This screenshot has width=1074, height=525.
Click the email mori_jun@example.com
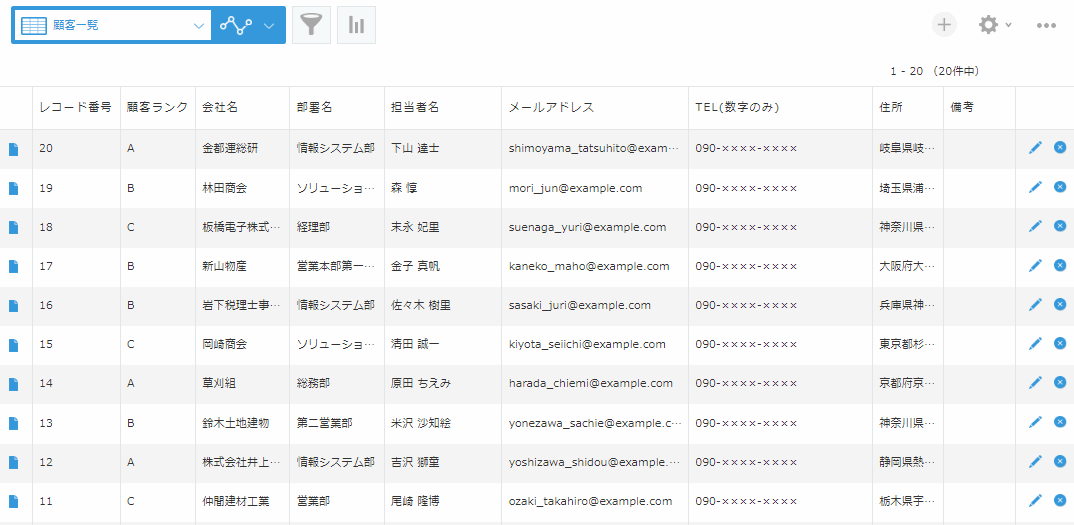point(575,188)
